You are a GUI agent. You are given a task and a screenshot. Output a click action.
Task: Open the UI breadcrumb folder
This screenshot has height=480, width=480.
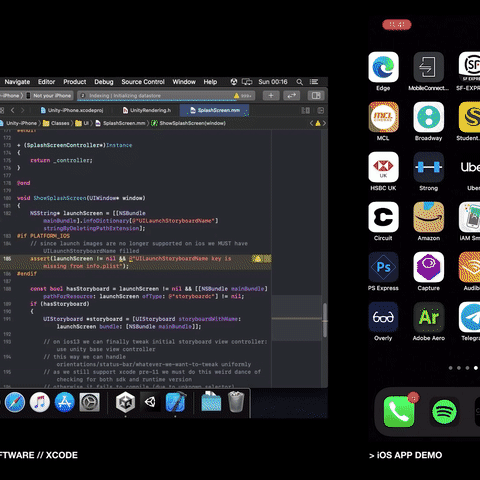82,123
